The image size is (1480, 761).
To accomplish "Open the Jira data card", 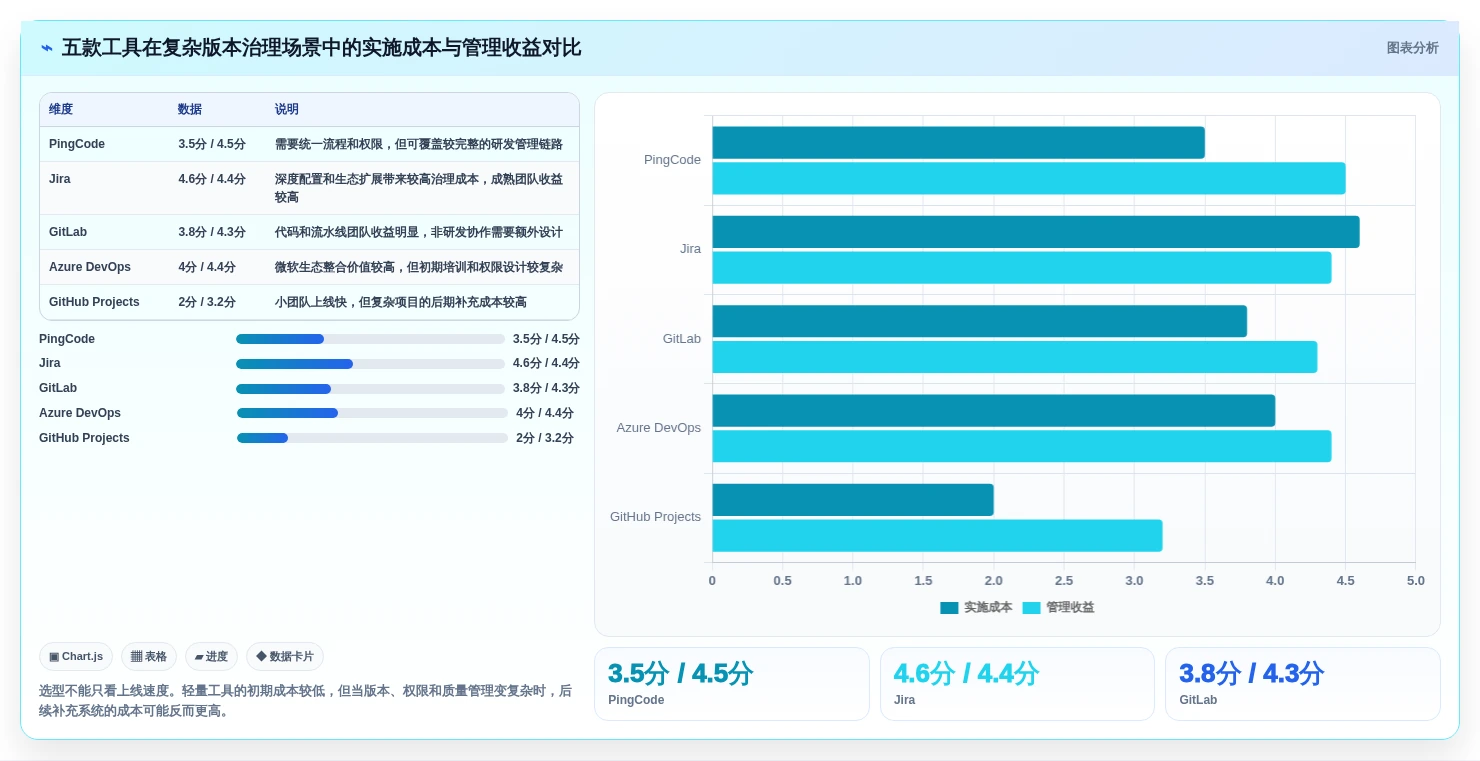I will click(1017, 684).
